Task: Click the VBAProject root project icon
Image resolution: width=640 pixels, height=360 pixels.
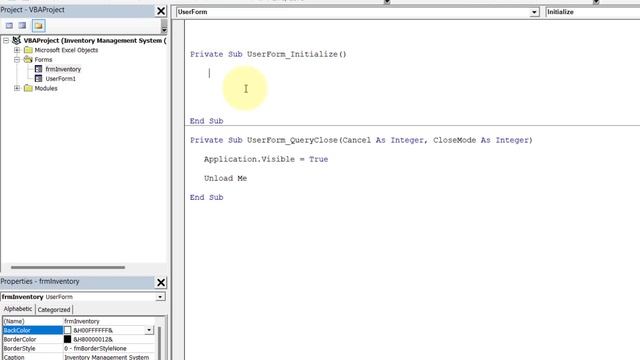Action: coord(16,40)
